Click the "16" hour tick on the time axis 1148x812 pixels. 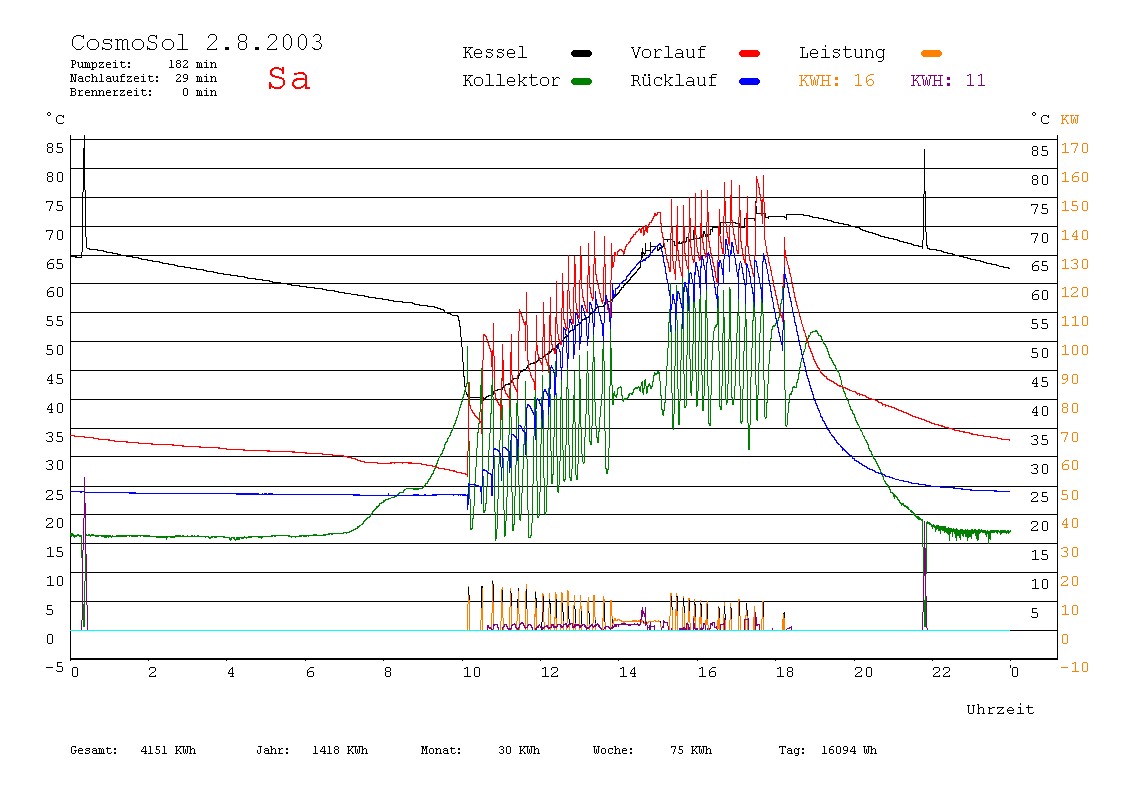[707, 672]
